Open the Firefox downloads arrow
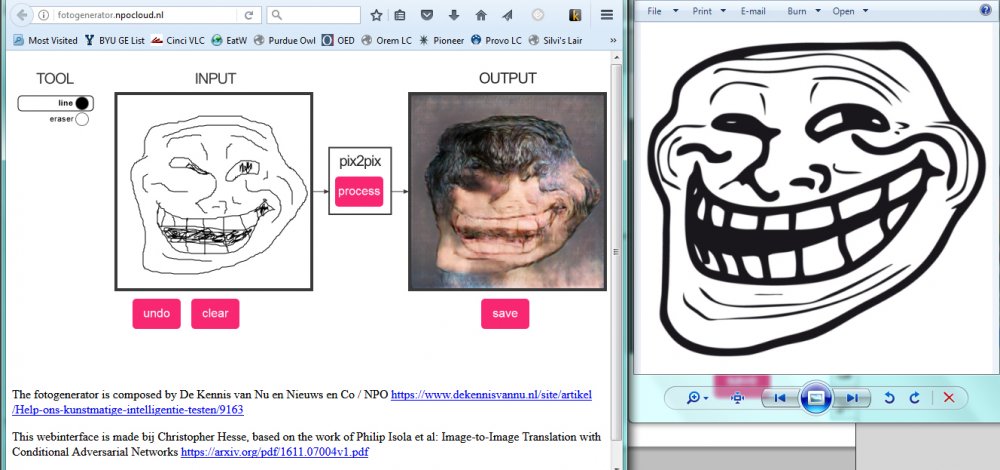The height and width of the screenshot is (470, 1000). coord(454,15)
